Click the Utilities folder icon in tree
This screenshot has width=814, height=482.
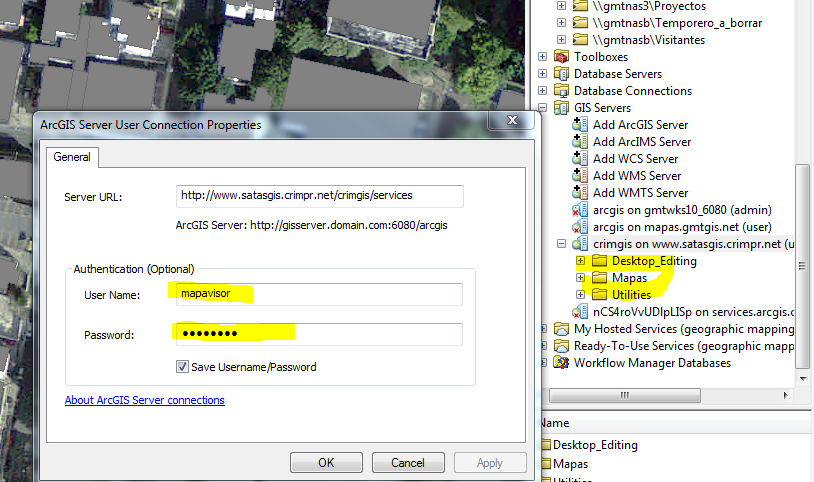pos(600,294)
